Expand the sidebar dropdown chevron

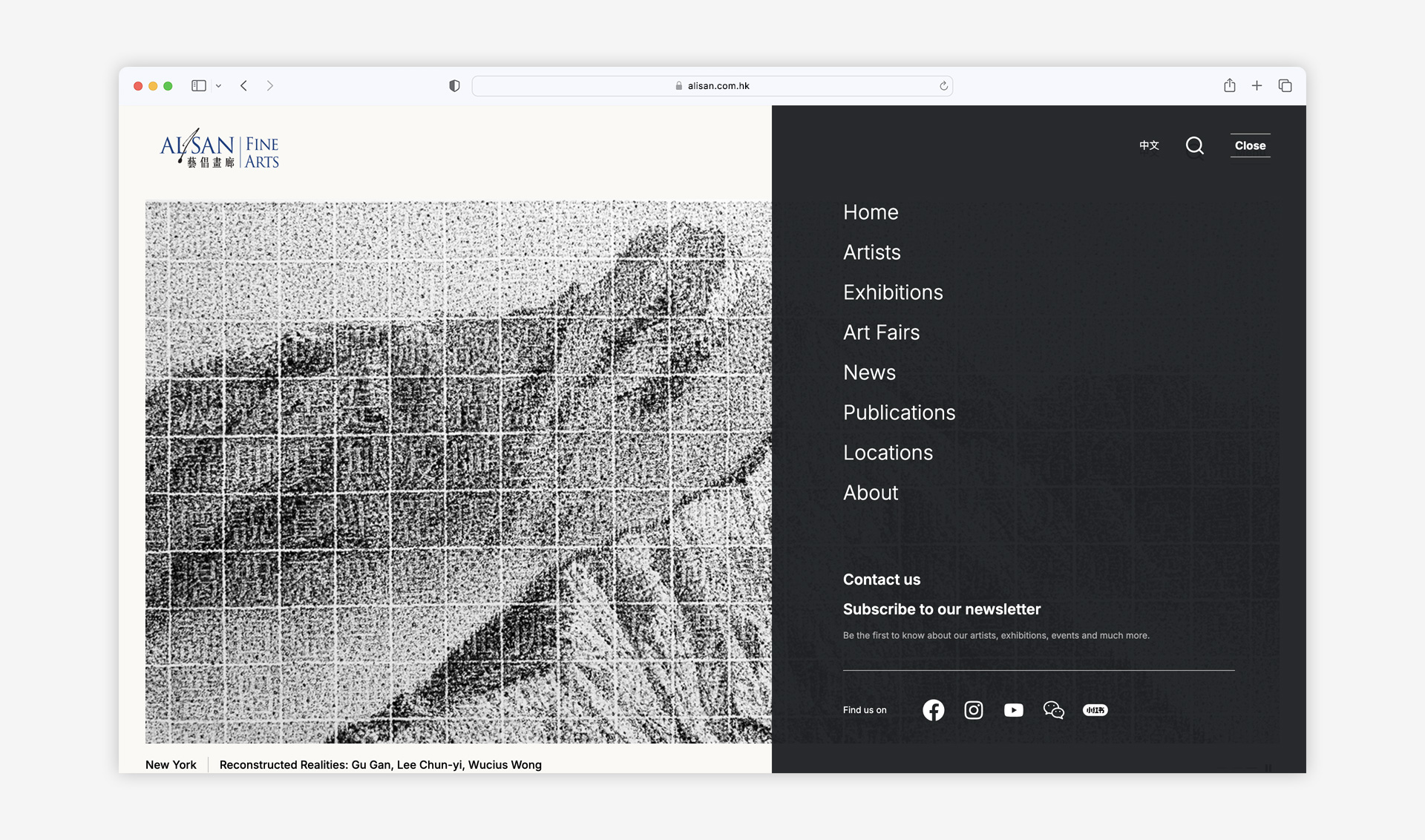click(x=218, y=86)
